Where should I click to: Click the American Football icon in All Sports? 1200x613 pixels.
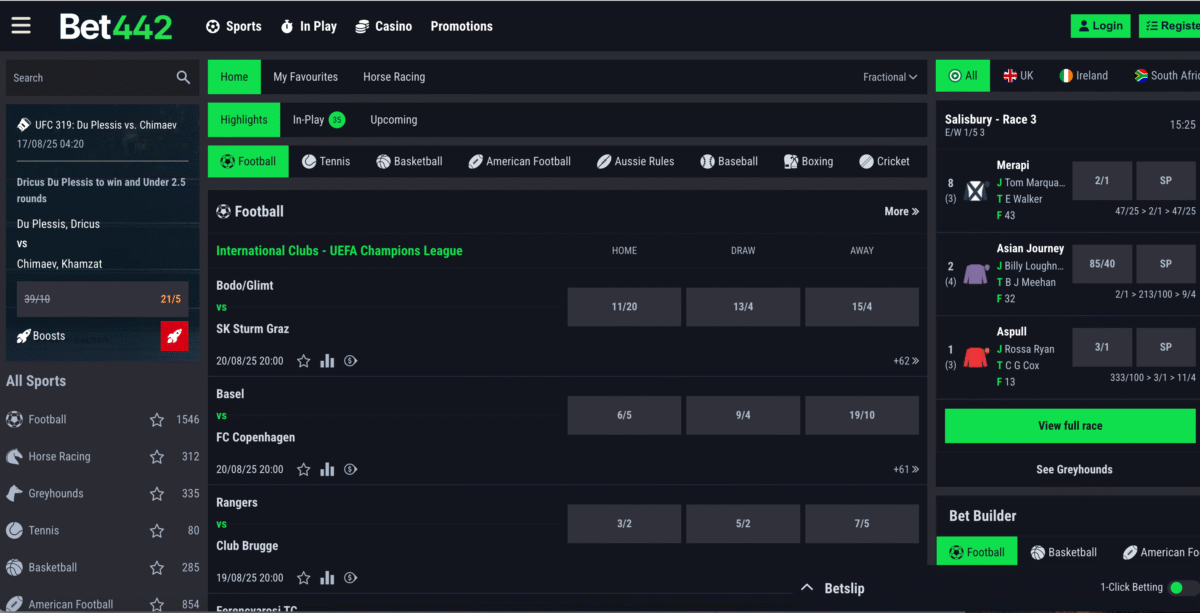click(x=14, y=604)
